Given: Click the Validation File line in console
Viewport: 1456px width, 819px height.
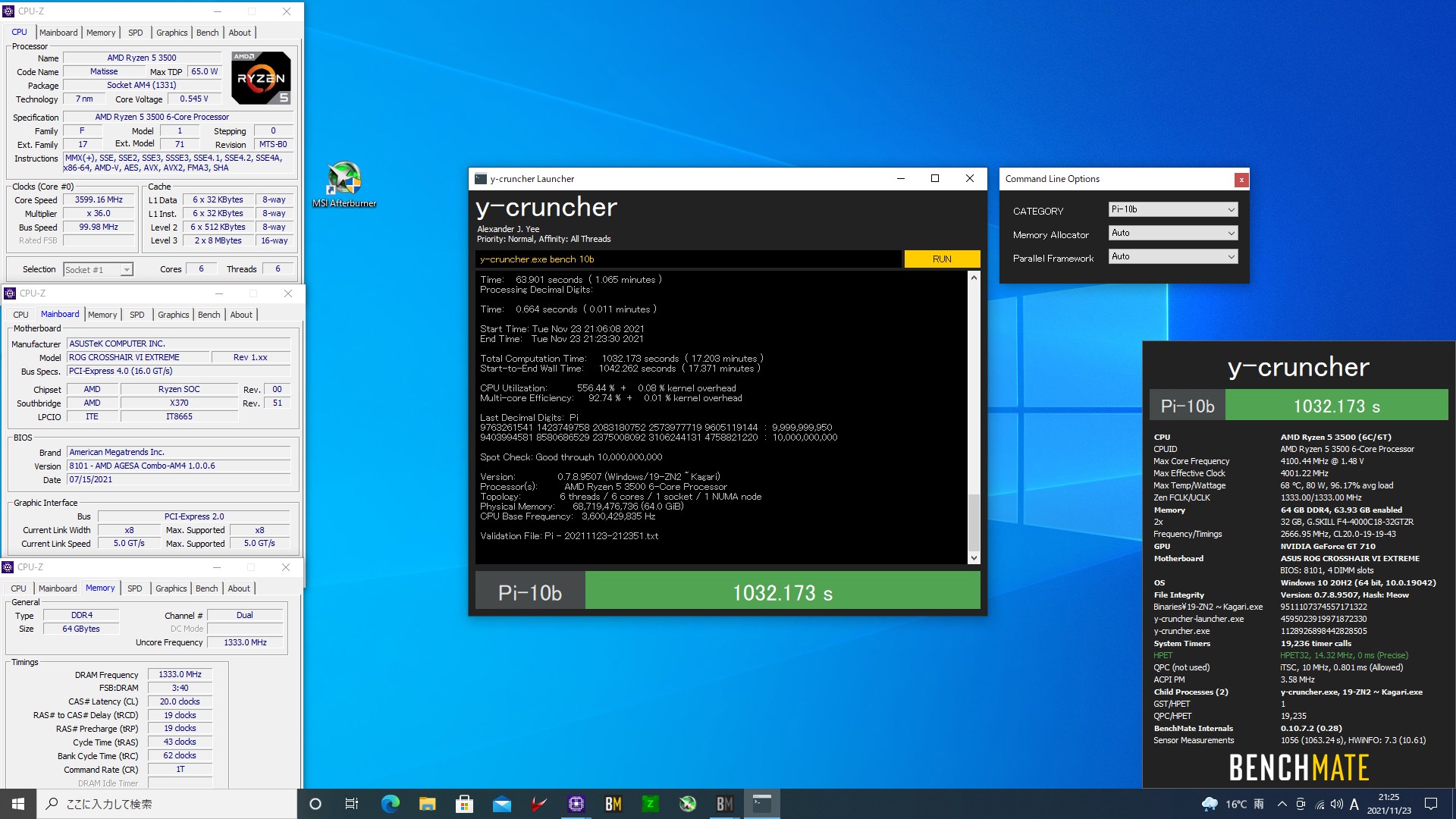Looking at the screenshot, I should click(569, 536).
